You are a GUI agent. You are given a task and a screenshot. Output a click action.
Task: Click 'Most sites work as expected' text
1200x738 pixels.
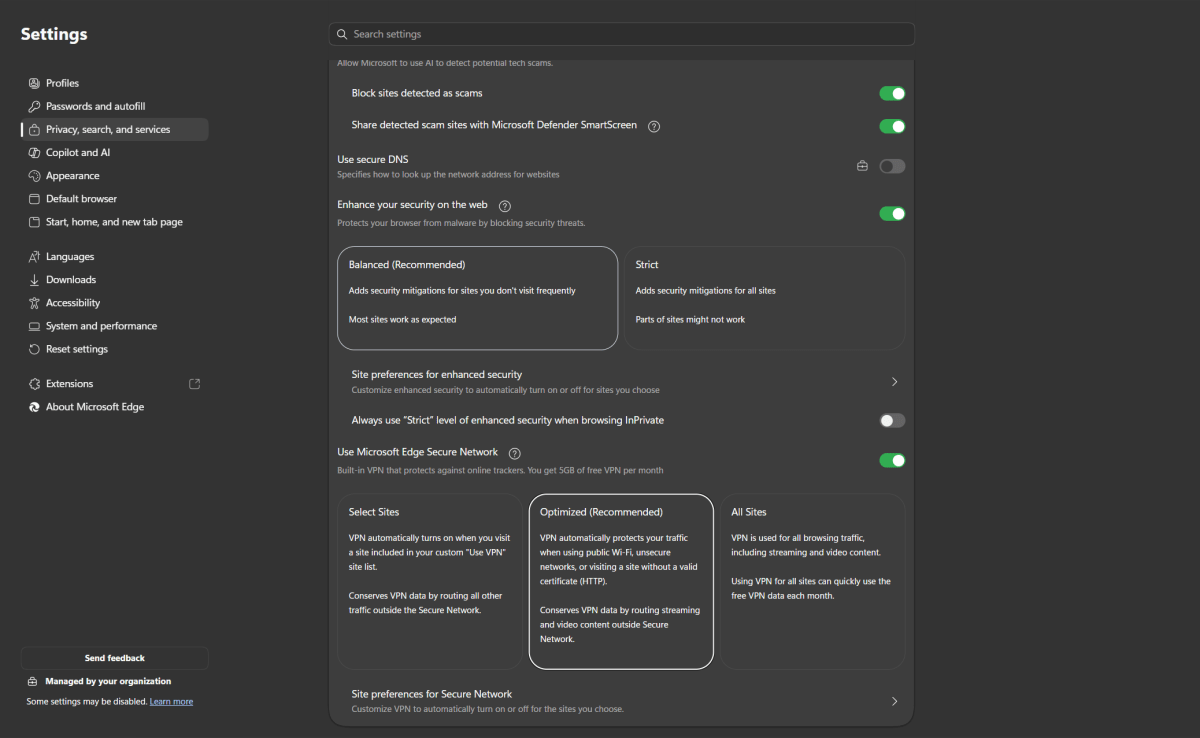pyautogui.click(x=402, y=320)
